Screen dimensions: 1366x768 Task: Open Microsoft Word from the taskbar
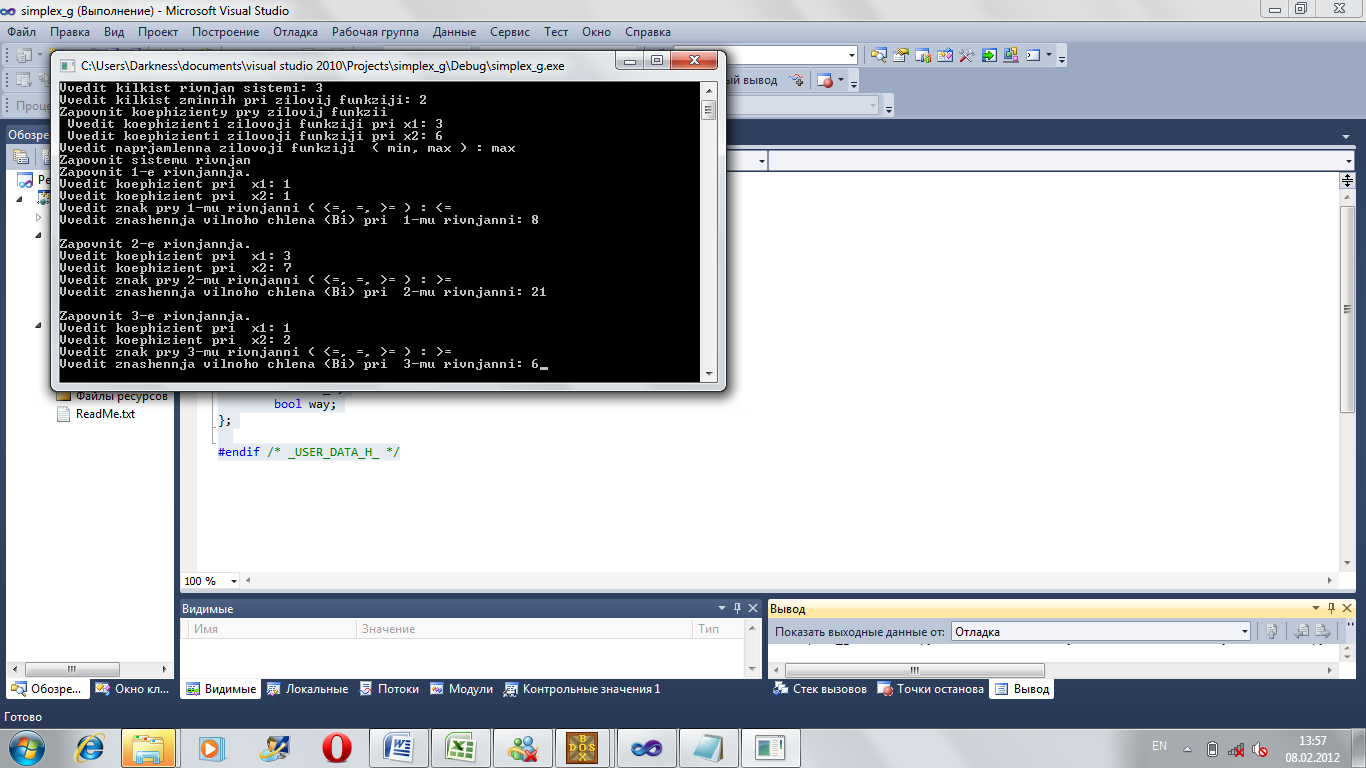397,747
